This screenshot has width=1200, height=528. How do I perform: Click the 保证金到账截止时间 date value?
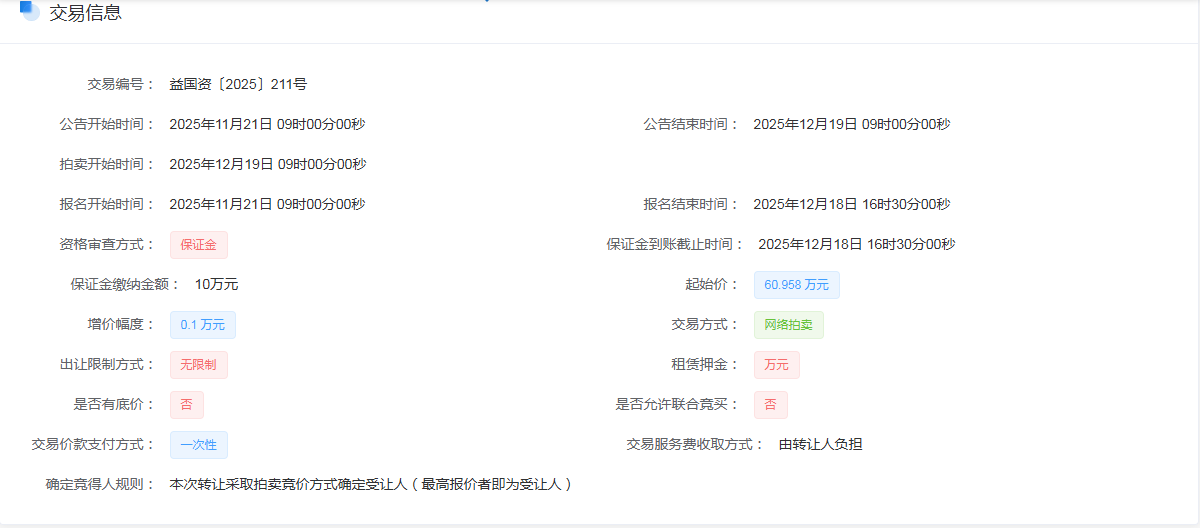(856, 244)
